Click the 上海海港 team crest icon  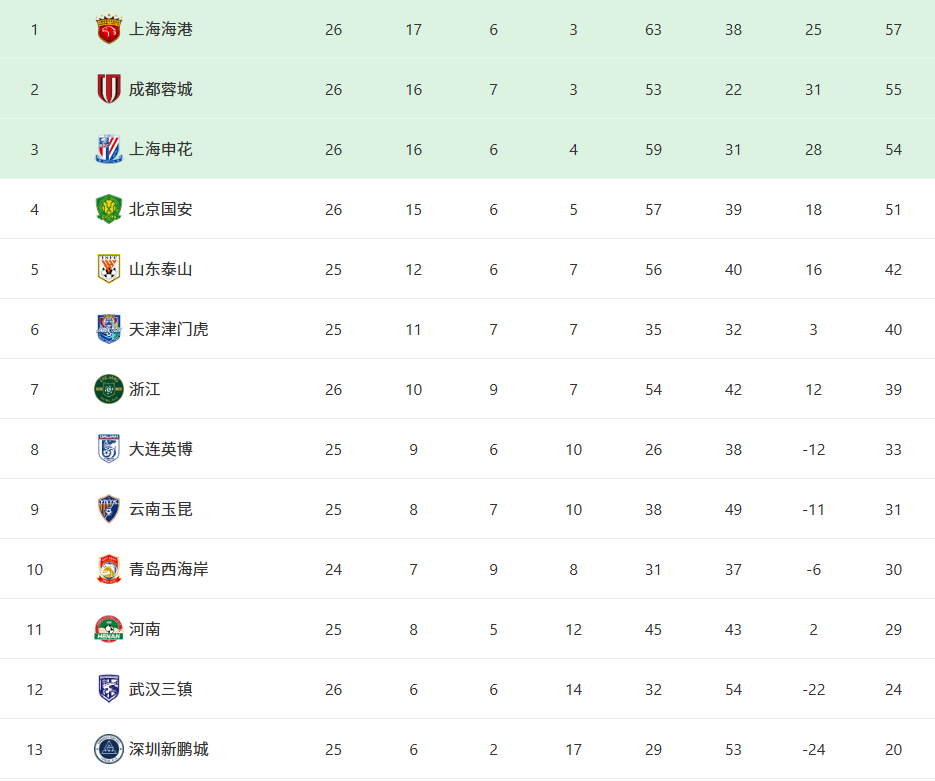click(109, 30)
